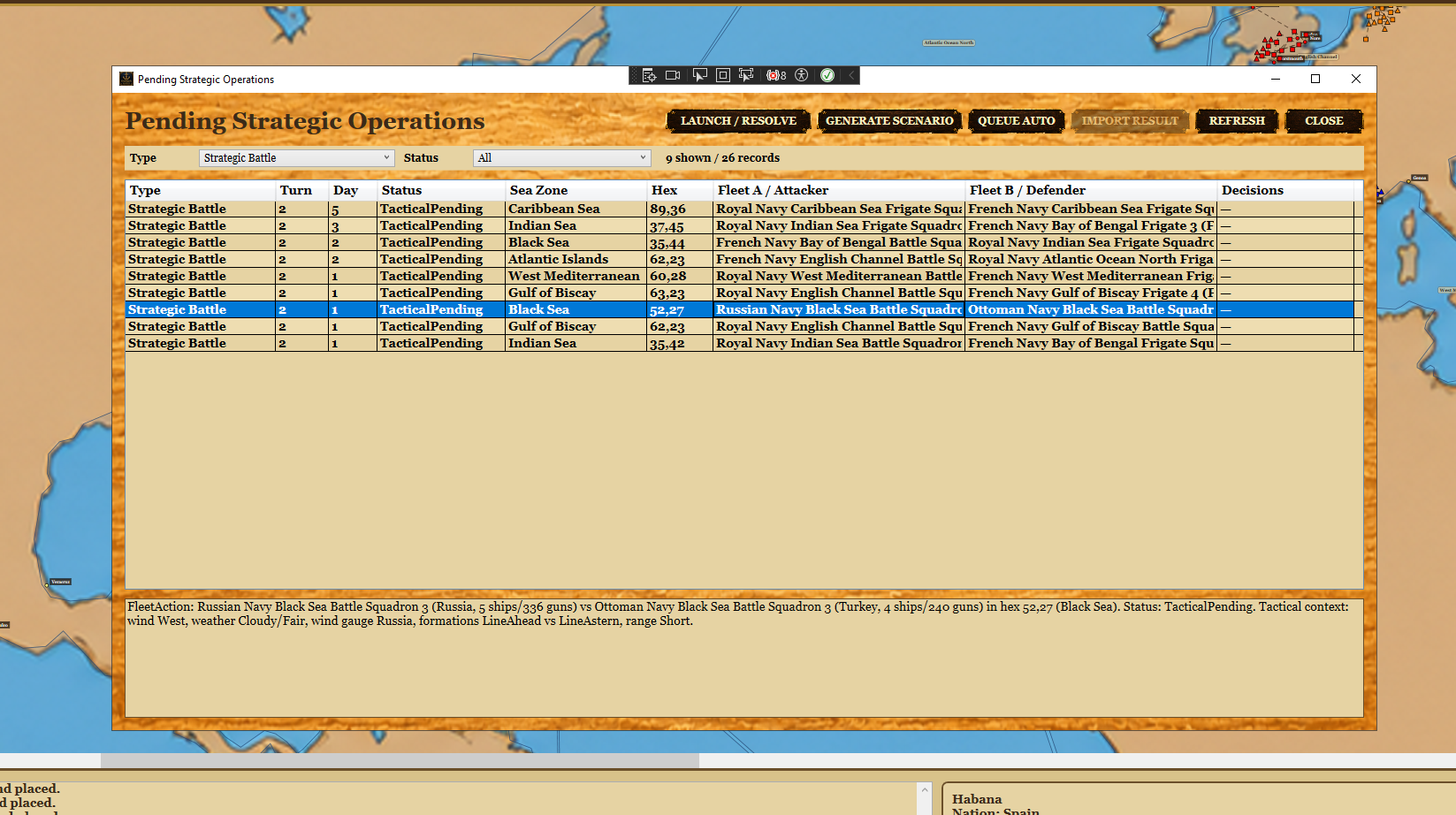Image resolution: width=1456 pixels, height=815 pixels.
Task: Click the GENERATE SCENARIO button
Action: 889,121
